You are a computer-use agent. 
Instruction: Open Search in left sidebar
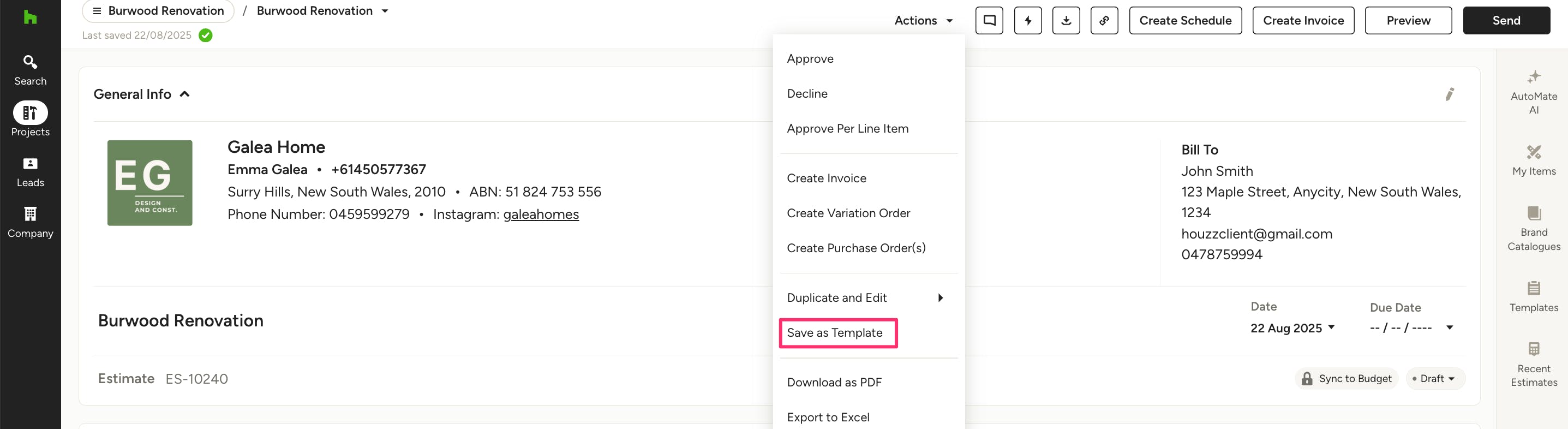click(30, 70)
